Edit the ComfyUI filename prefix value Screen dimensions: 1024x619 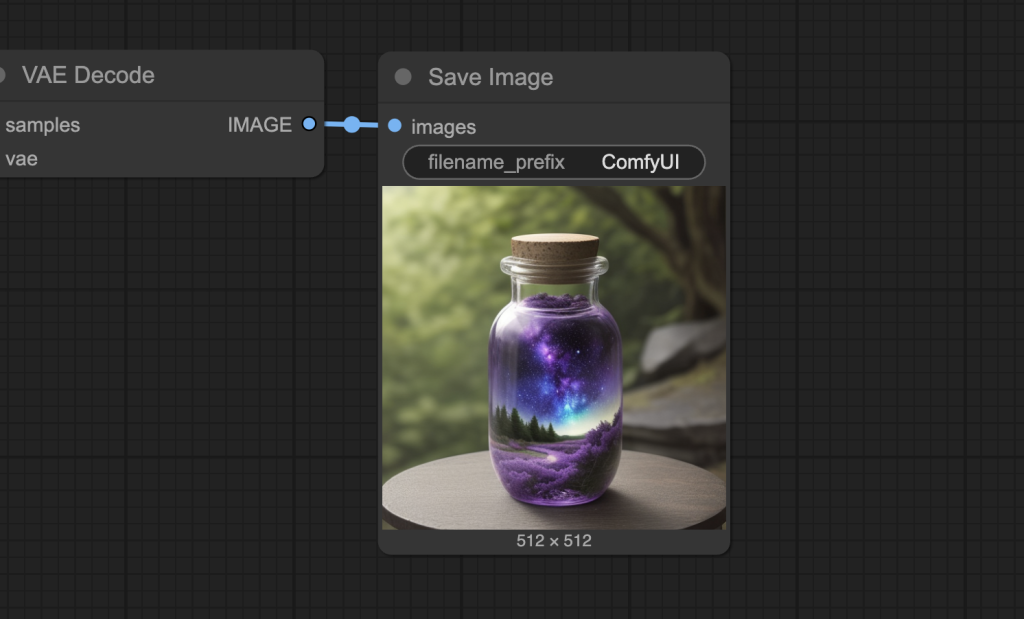click(x=640, y=162)
